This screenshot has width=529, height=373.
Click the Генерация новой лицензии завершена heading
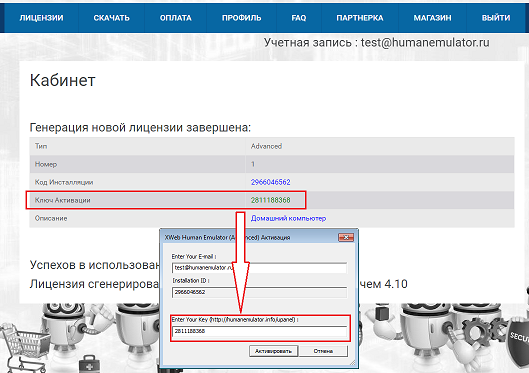tap(140, 127)
